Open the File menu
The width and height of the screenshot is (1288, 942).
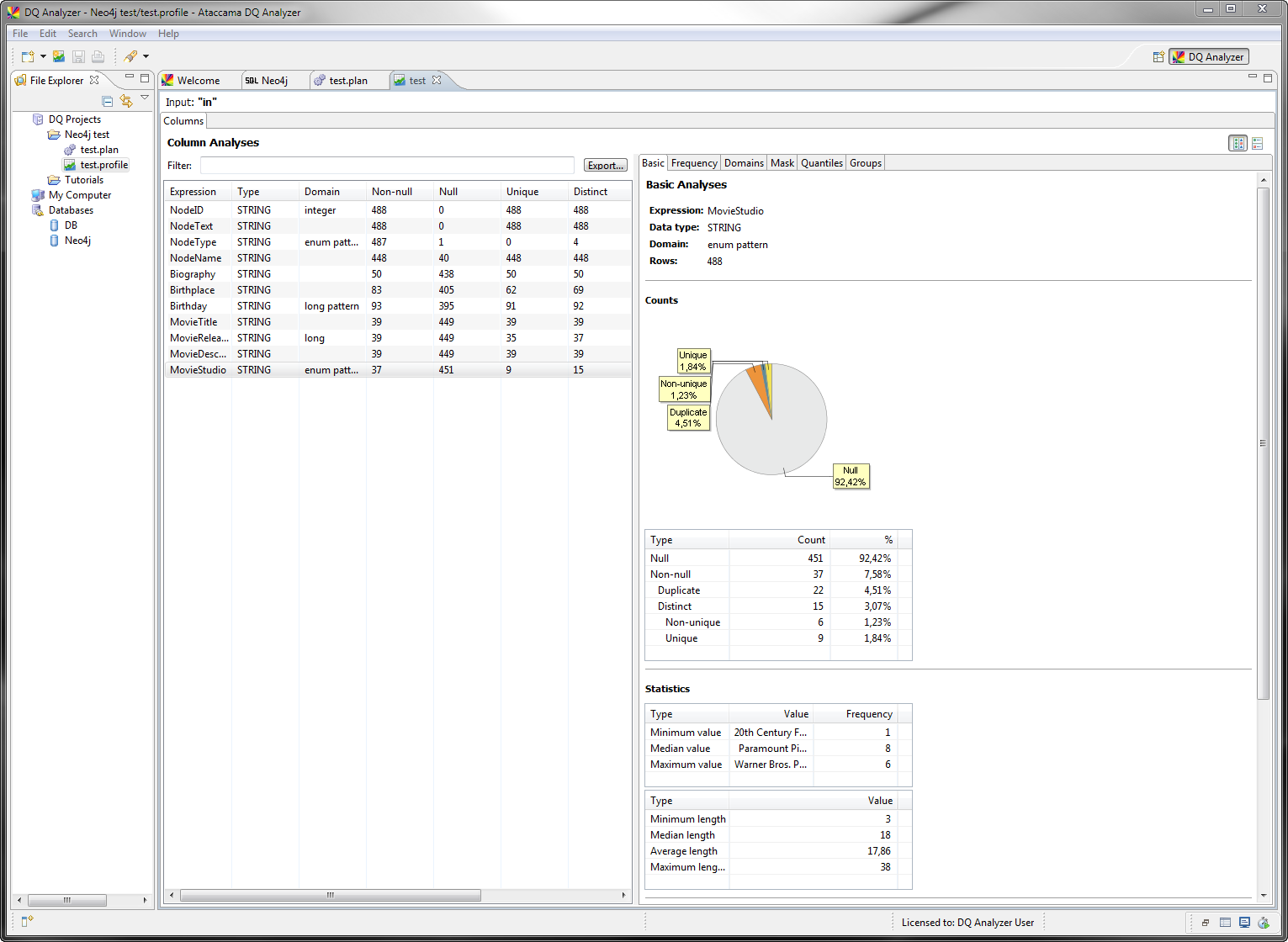20,34
